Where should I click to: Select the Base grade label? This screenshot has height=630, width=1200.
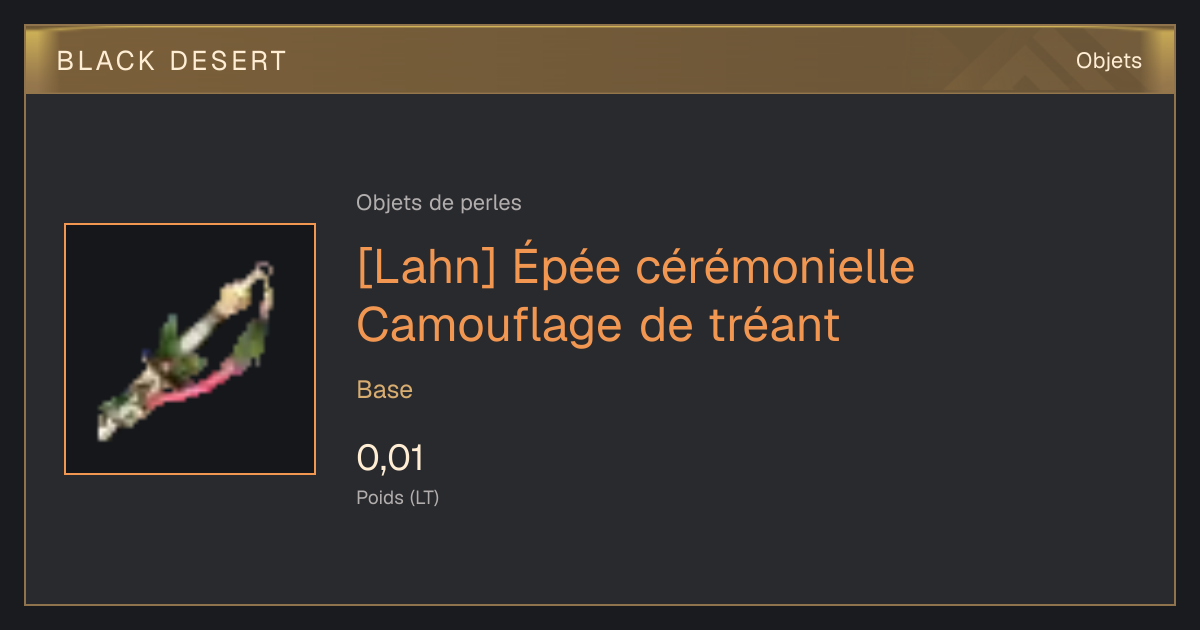click(x=385, y=390)
